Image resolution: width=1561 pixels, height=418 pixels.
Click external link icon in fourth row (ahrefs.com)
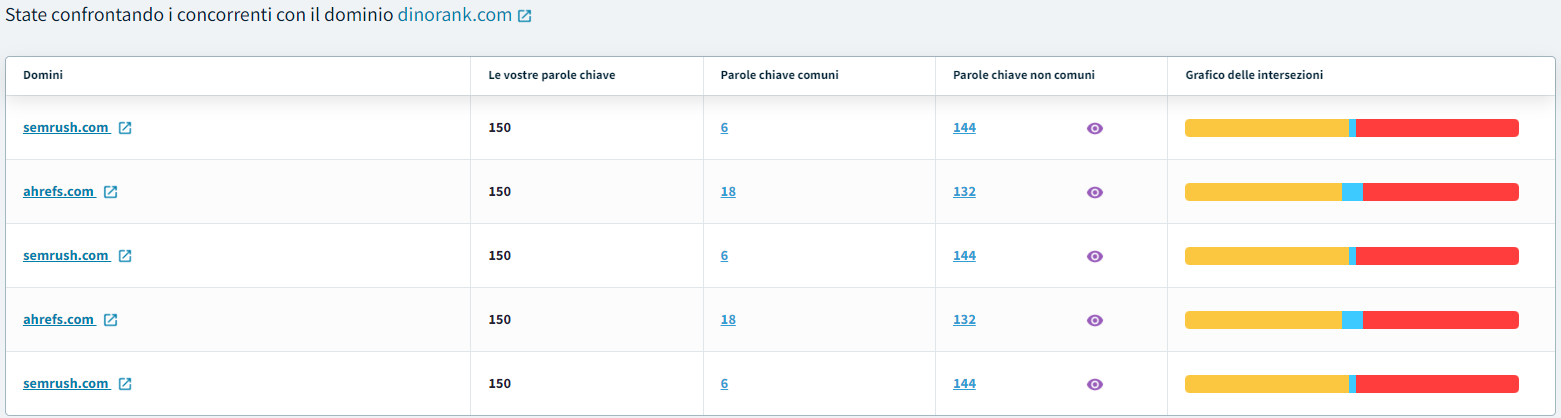point(111,320)
